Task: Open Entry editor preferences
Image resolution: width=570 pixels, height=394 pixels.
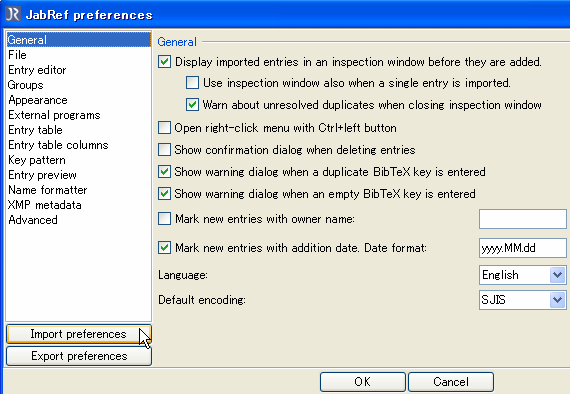Action: click(79, 70)
